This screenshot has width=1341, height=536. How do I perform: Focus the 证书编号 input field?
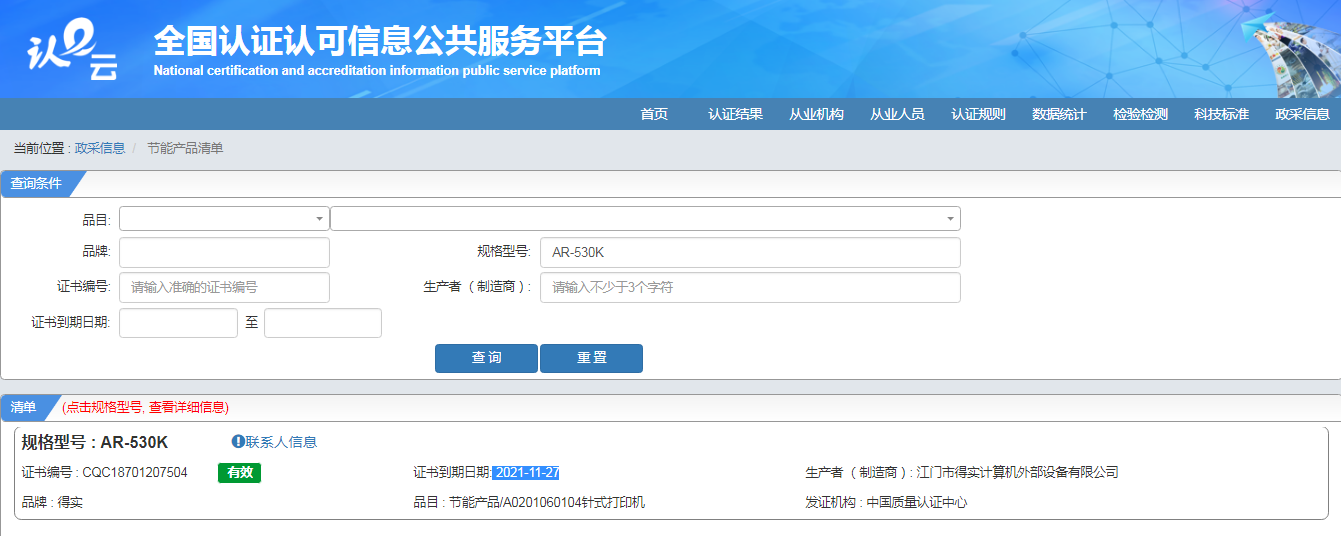coord(224,287)
